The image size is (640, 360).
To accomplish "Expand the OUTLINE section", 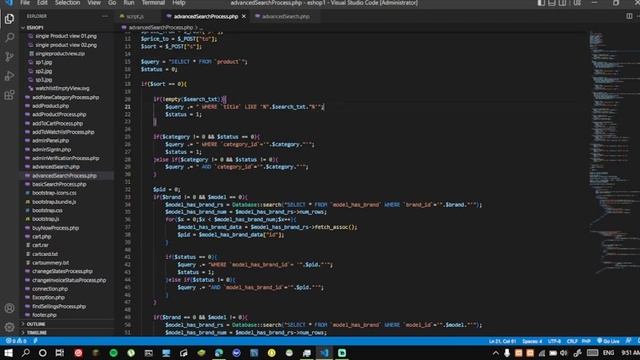I will 67,324.
